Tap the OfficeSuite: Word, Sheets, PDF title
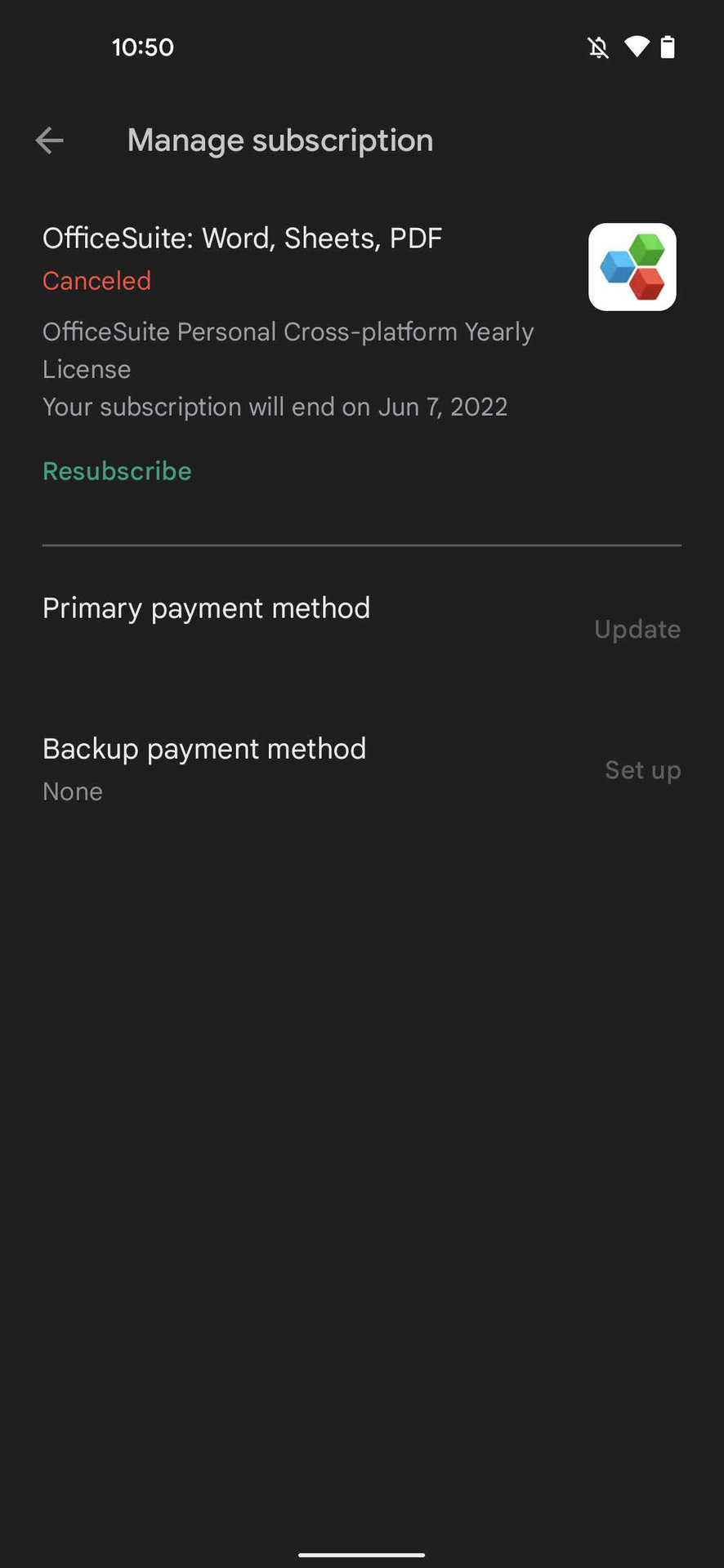 (x=242, y=238)
